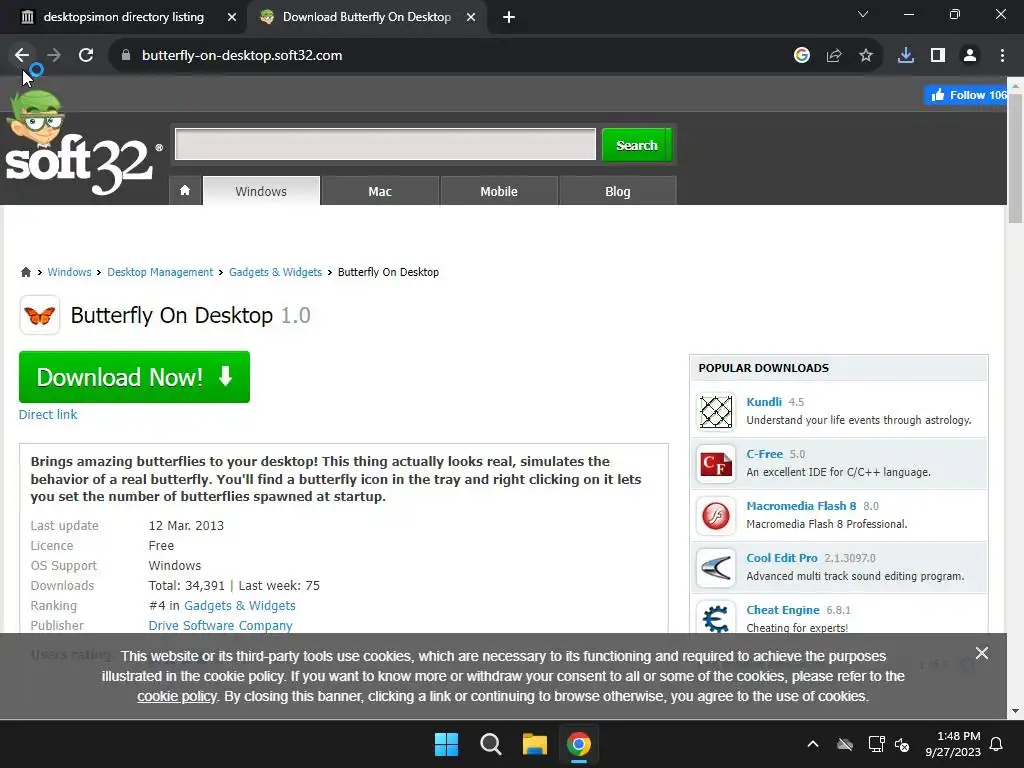Open the Gadgets & Widgets breadcrumb link
This screenshot has width=1024, height=768.
click(x=276, y=272)
